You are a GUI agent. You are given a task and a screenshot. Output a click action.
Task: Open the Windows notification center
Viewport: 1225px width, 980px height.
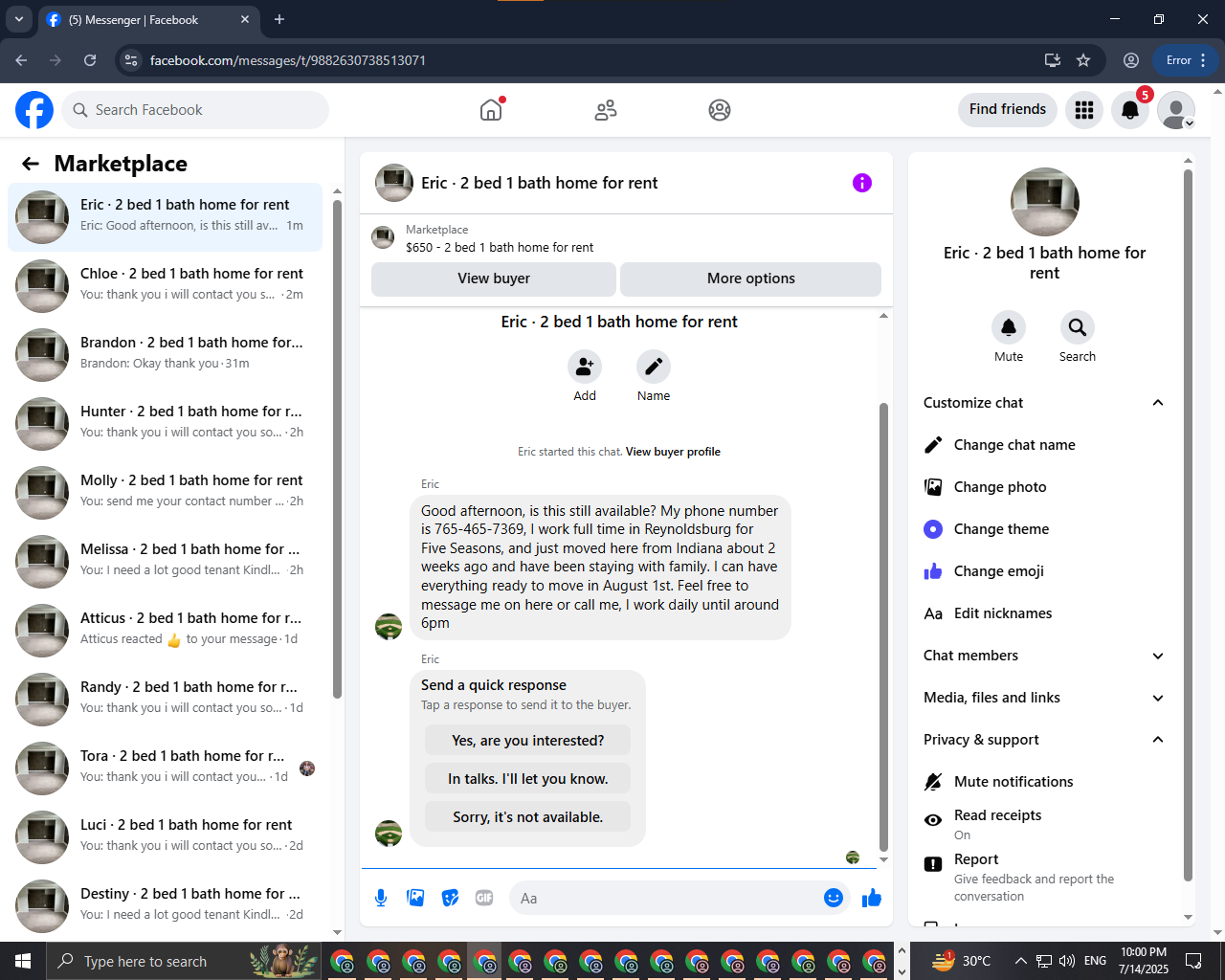pos(1193,961)
